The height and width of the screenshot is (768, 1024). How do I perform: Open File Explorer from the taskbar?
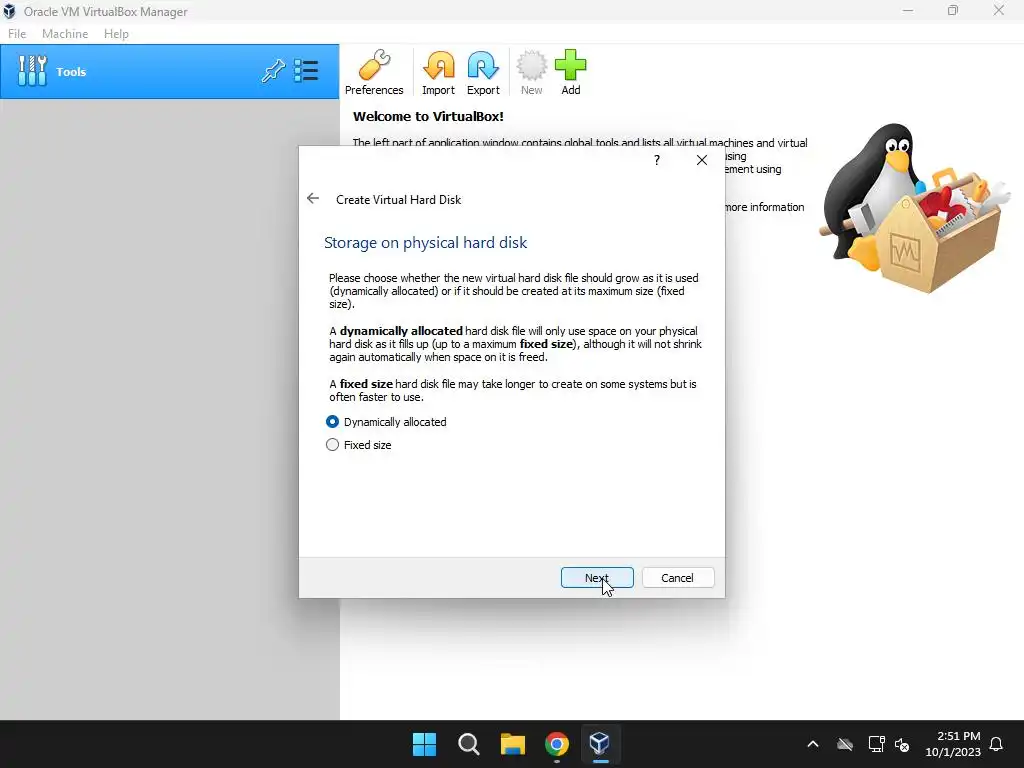(513, 744)
